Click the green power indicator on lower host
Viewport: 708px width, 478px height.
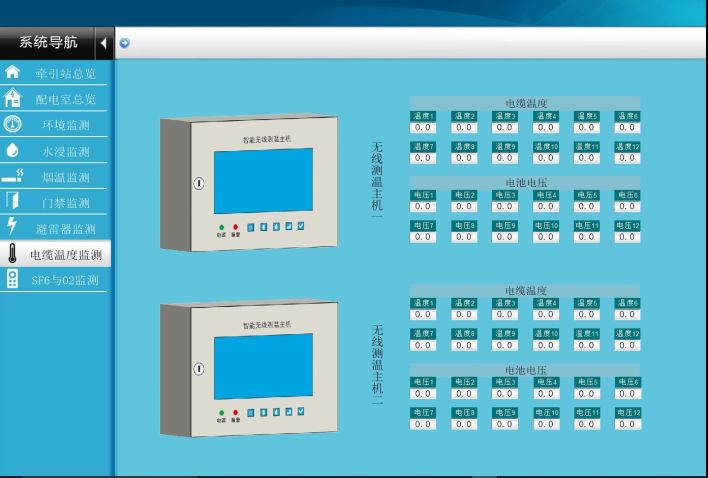point(221,413)
